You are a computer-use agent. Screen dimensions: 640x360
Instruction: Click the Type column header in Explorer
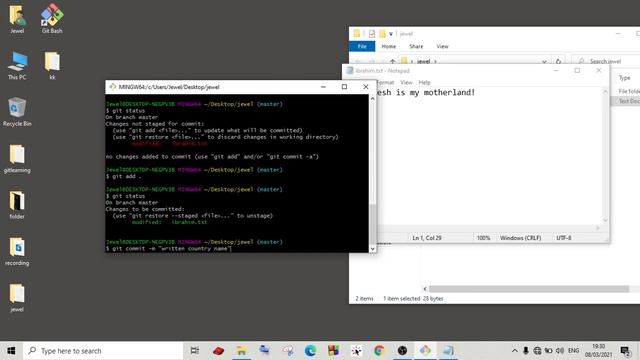pos(624,78)
